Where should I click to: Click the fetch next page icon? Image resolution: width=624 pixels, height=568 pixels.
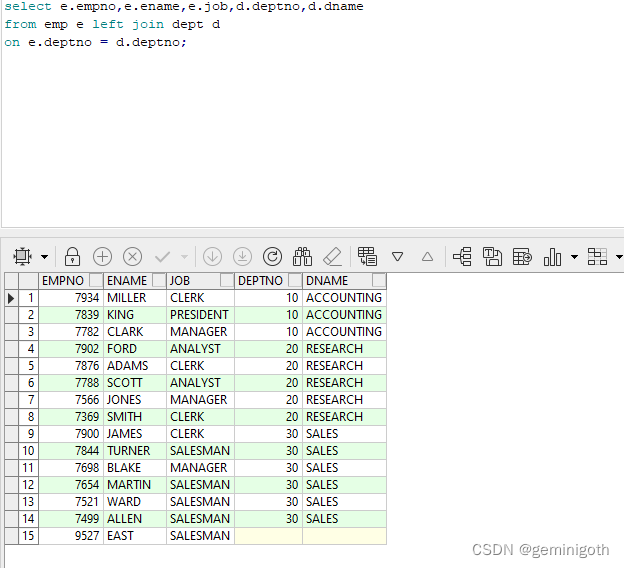coord(213,256)
